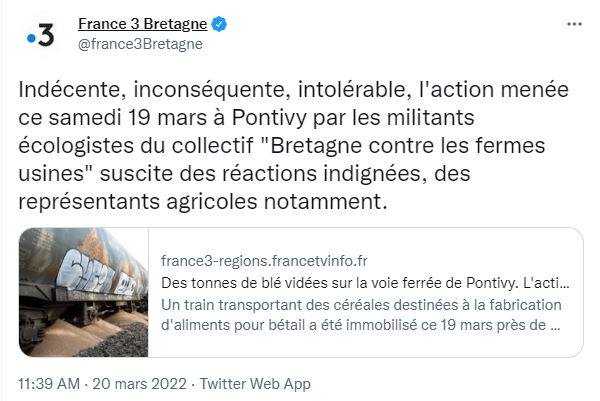This screenshot has height=401, width=600.
Task: Open the train photo thumbnail
Action: [x=84, y=292]
